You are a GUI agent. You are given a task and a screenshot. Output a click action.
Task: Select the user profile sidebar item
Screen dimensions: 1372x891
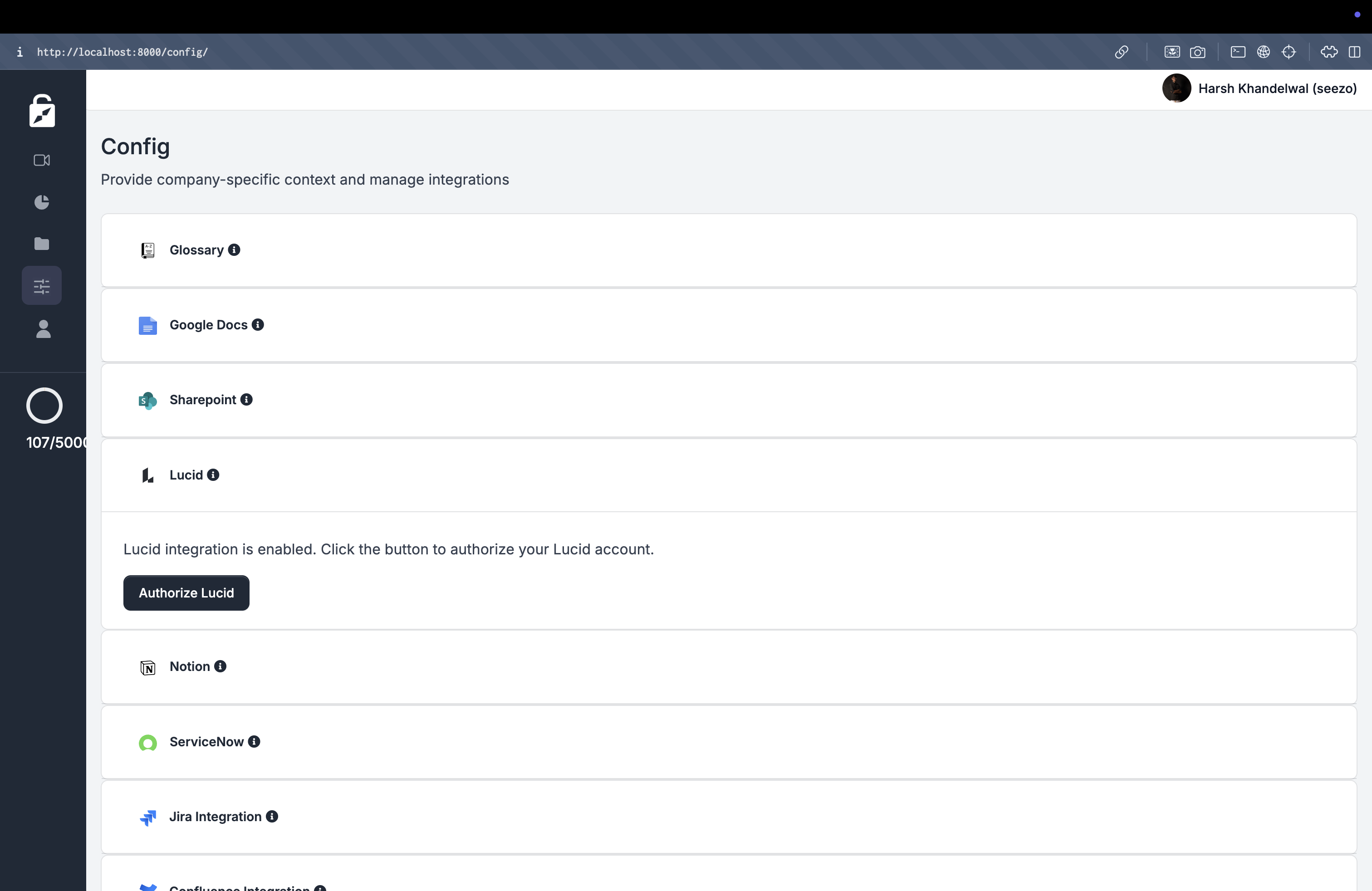[x=42, y=328]
